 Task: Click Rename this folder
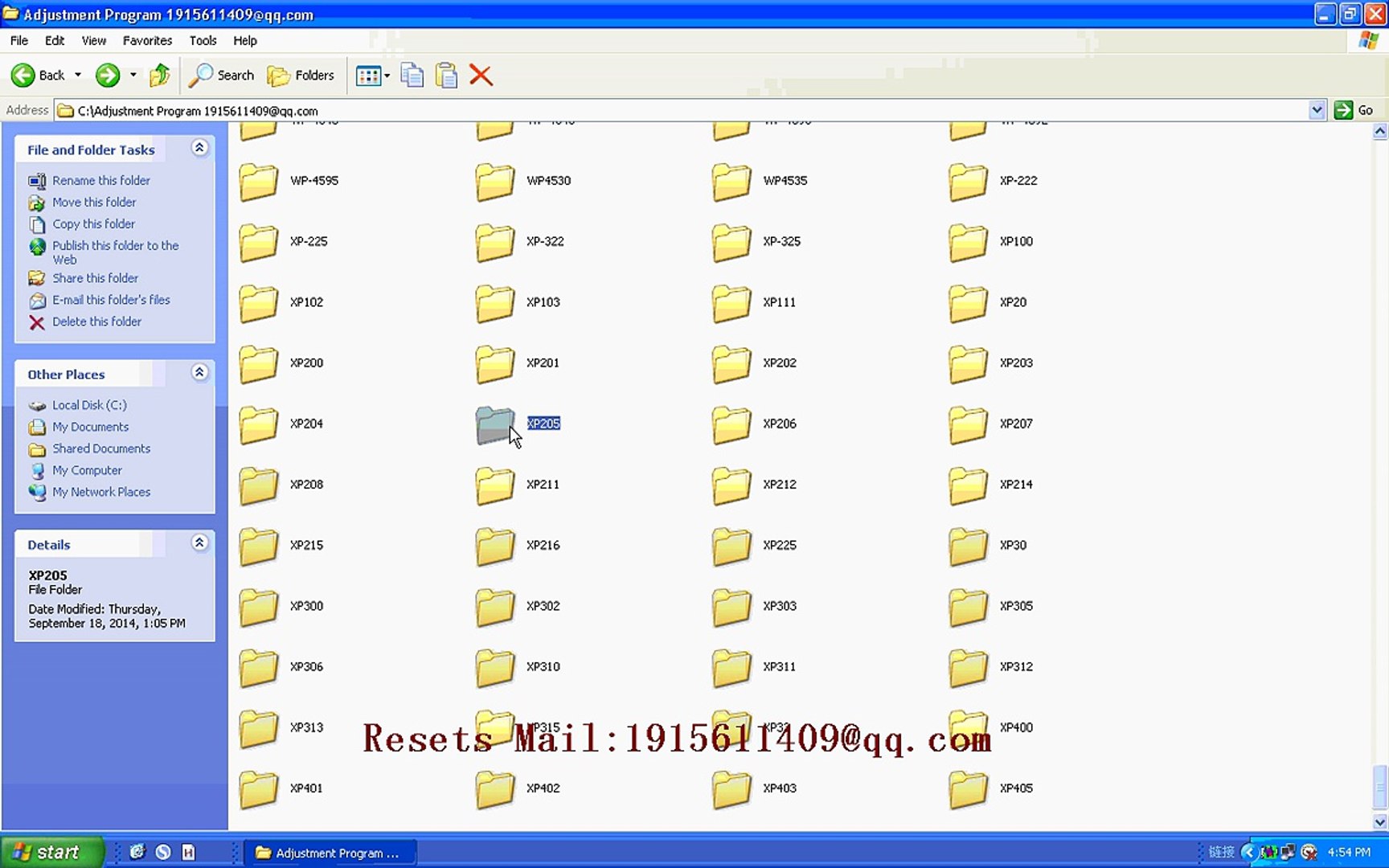101,181
